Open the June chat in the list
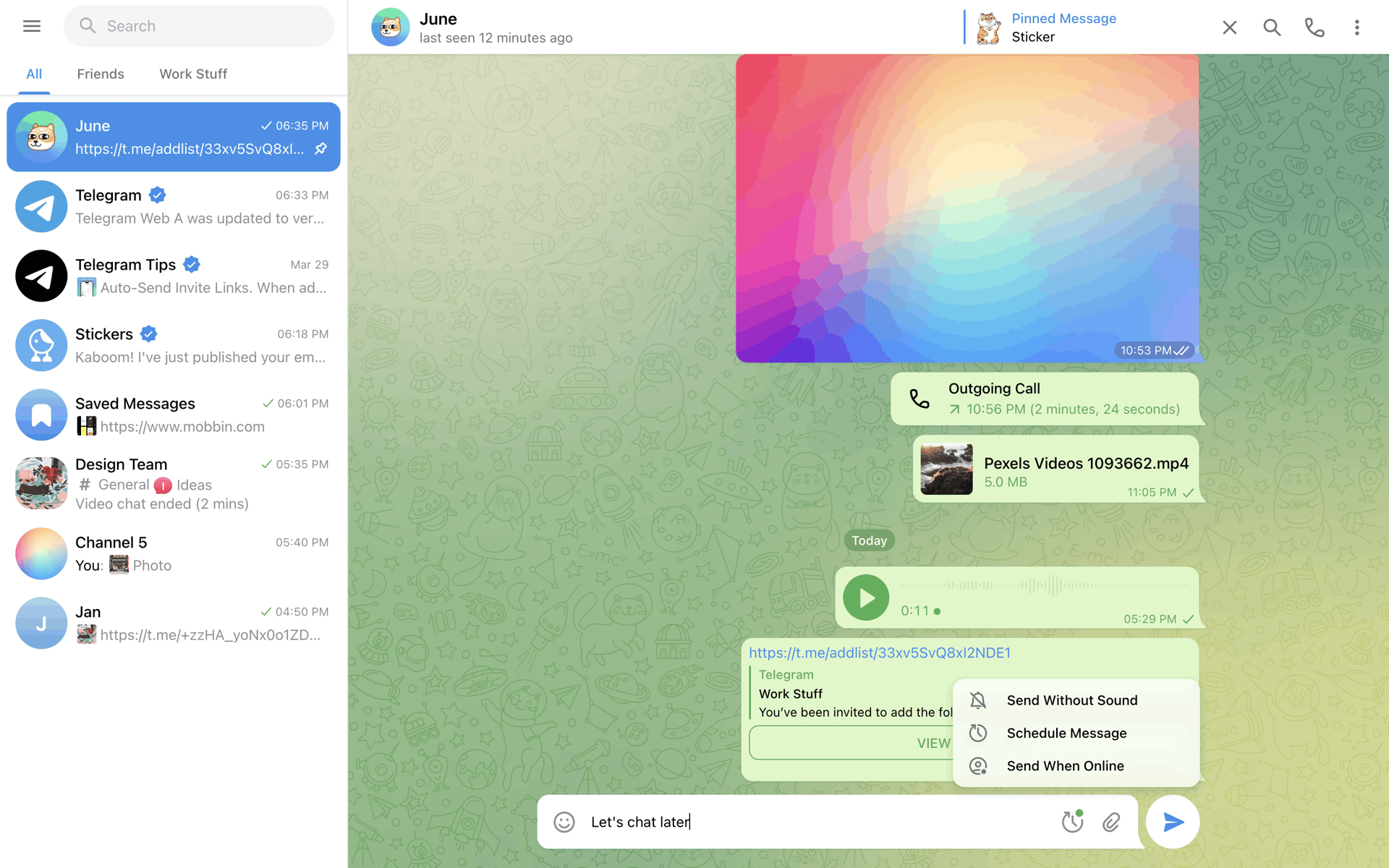This screenshot has height=868, width=1389. pos(174,137)
